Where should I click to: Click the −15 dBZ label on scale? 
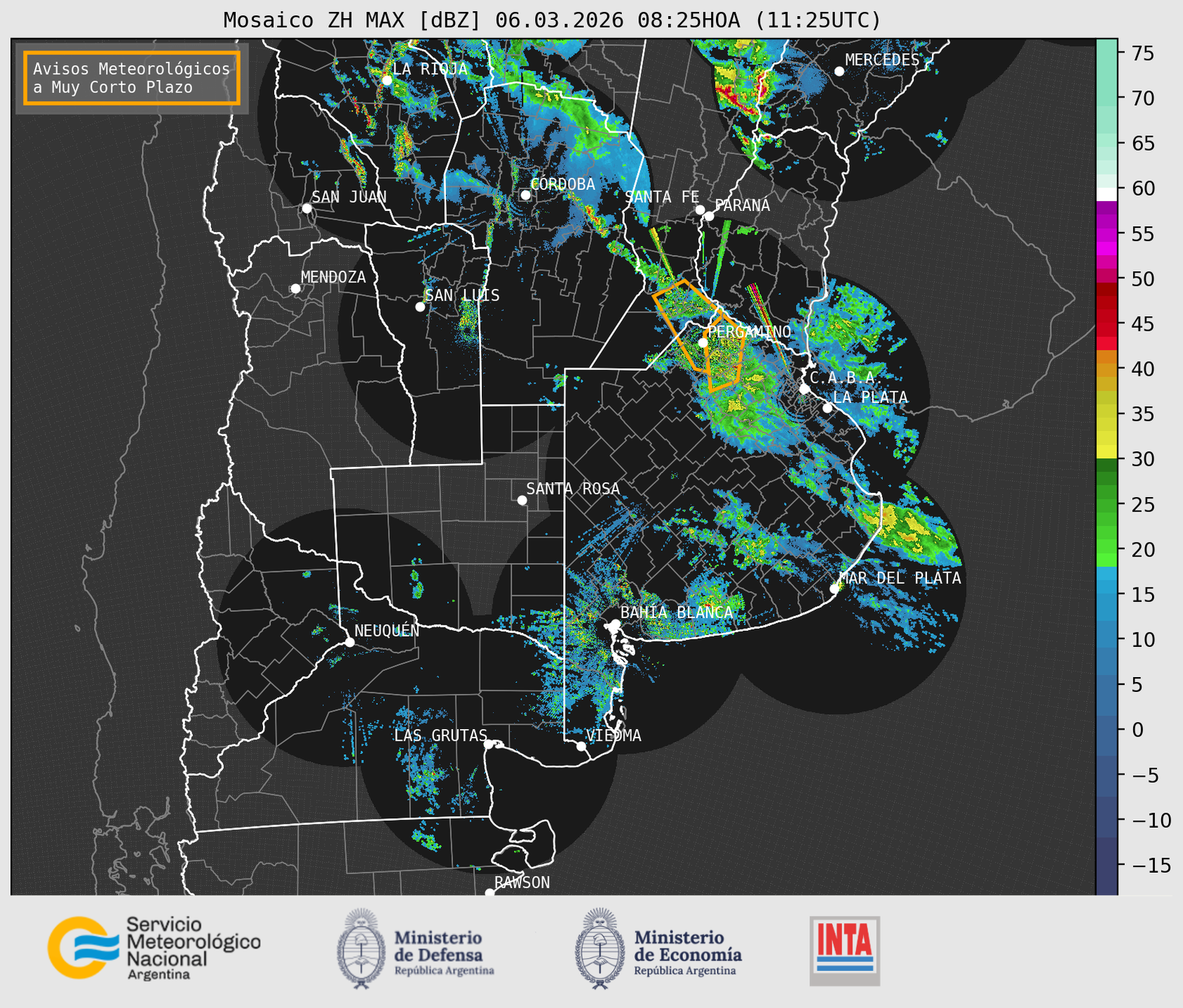[x=1150, y=866]
